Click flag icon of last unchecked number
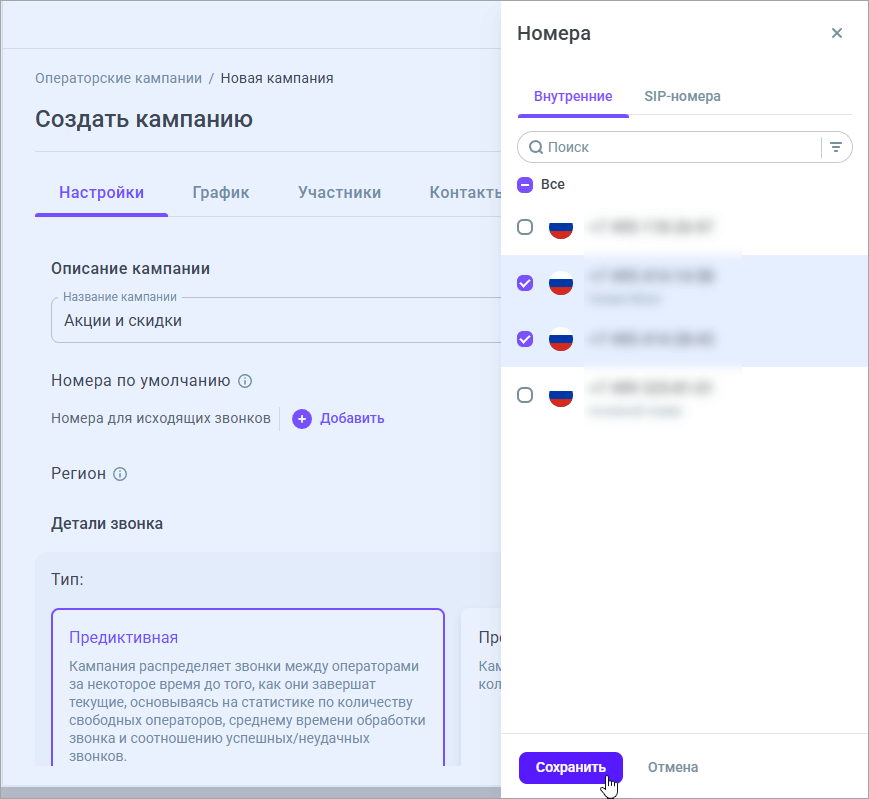Image resolution: width=869 pixels, height=799 pixels. pos(560,396)
